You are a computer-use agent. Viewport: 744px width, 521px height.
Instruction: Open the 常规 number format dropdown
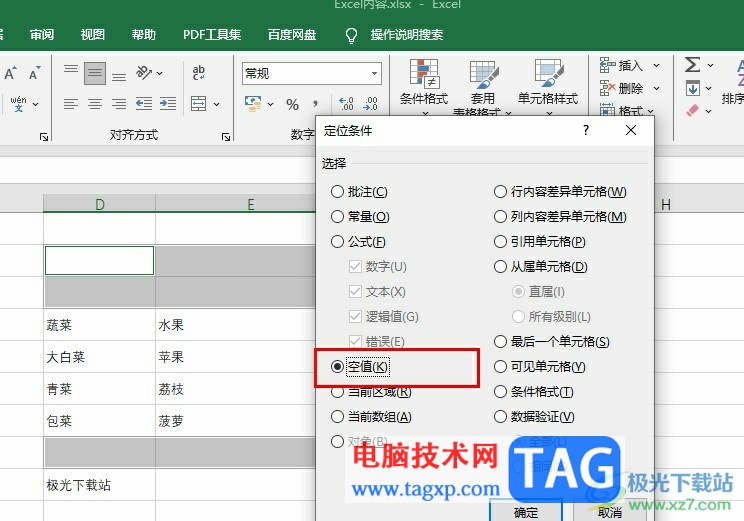(374, 74)
